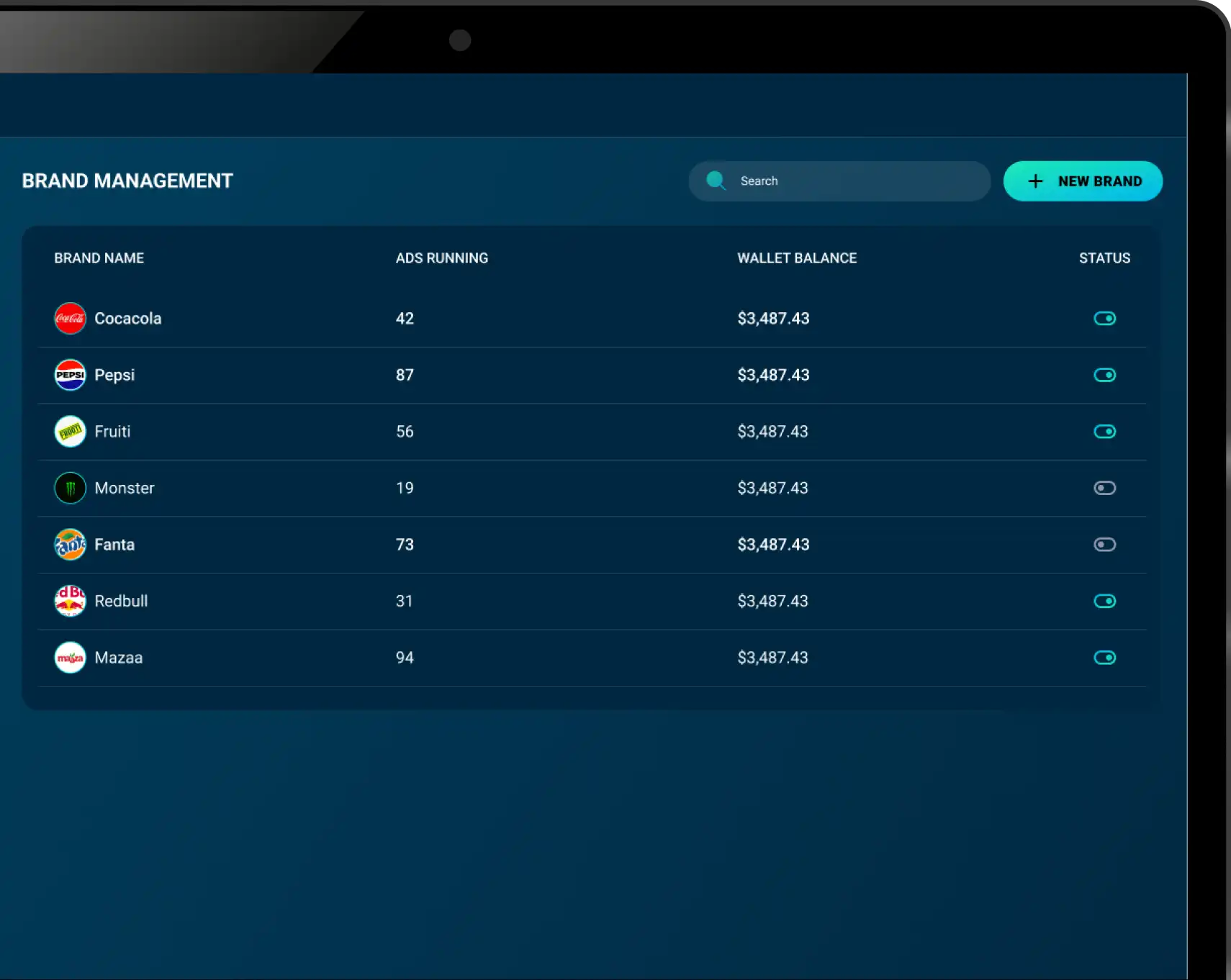Open the Fruiti brand name
The image size is (1231, 980).
point(112,432)
